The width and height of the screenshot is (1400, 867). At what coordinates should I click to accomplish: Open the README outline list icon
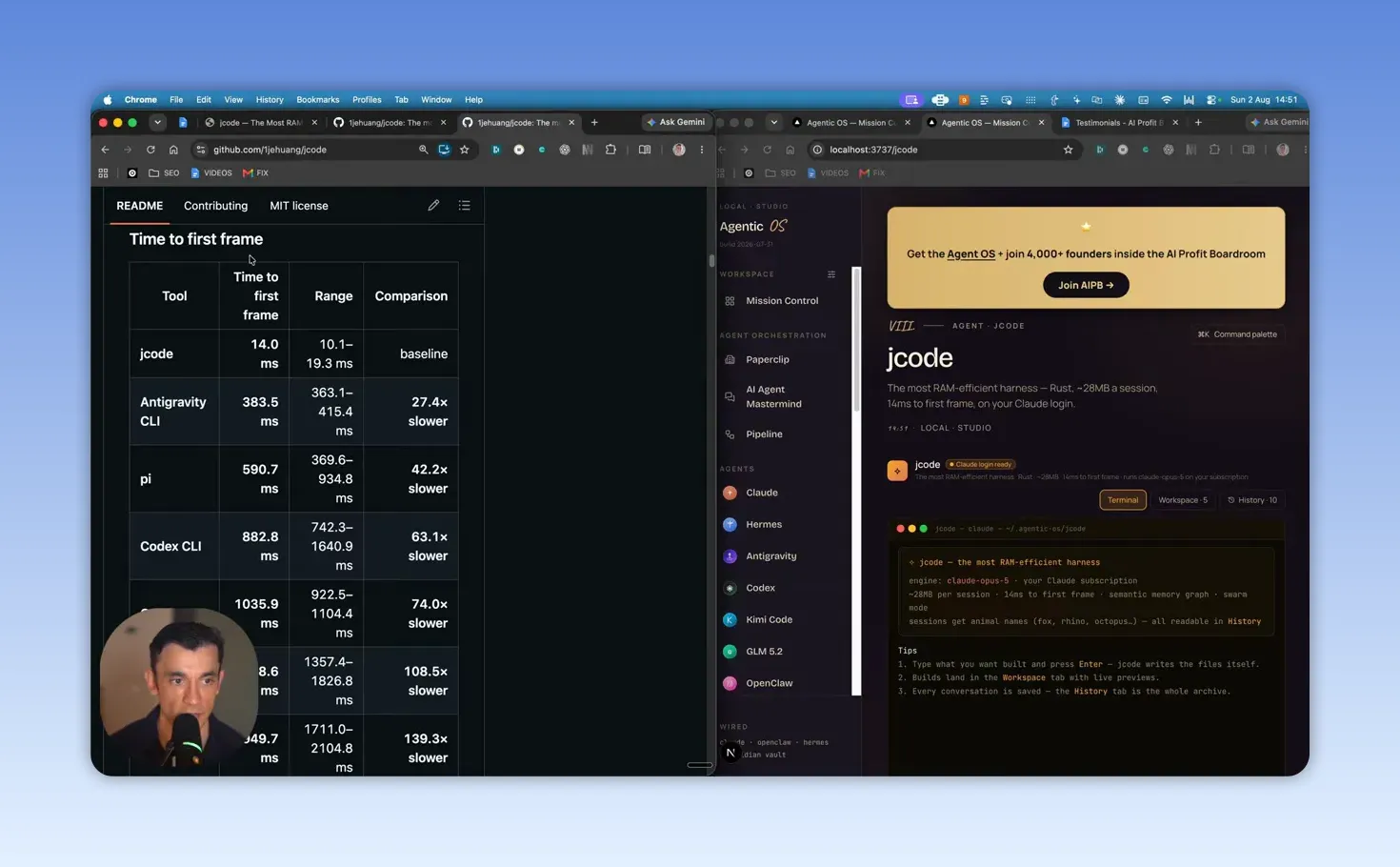[465, 206]
